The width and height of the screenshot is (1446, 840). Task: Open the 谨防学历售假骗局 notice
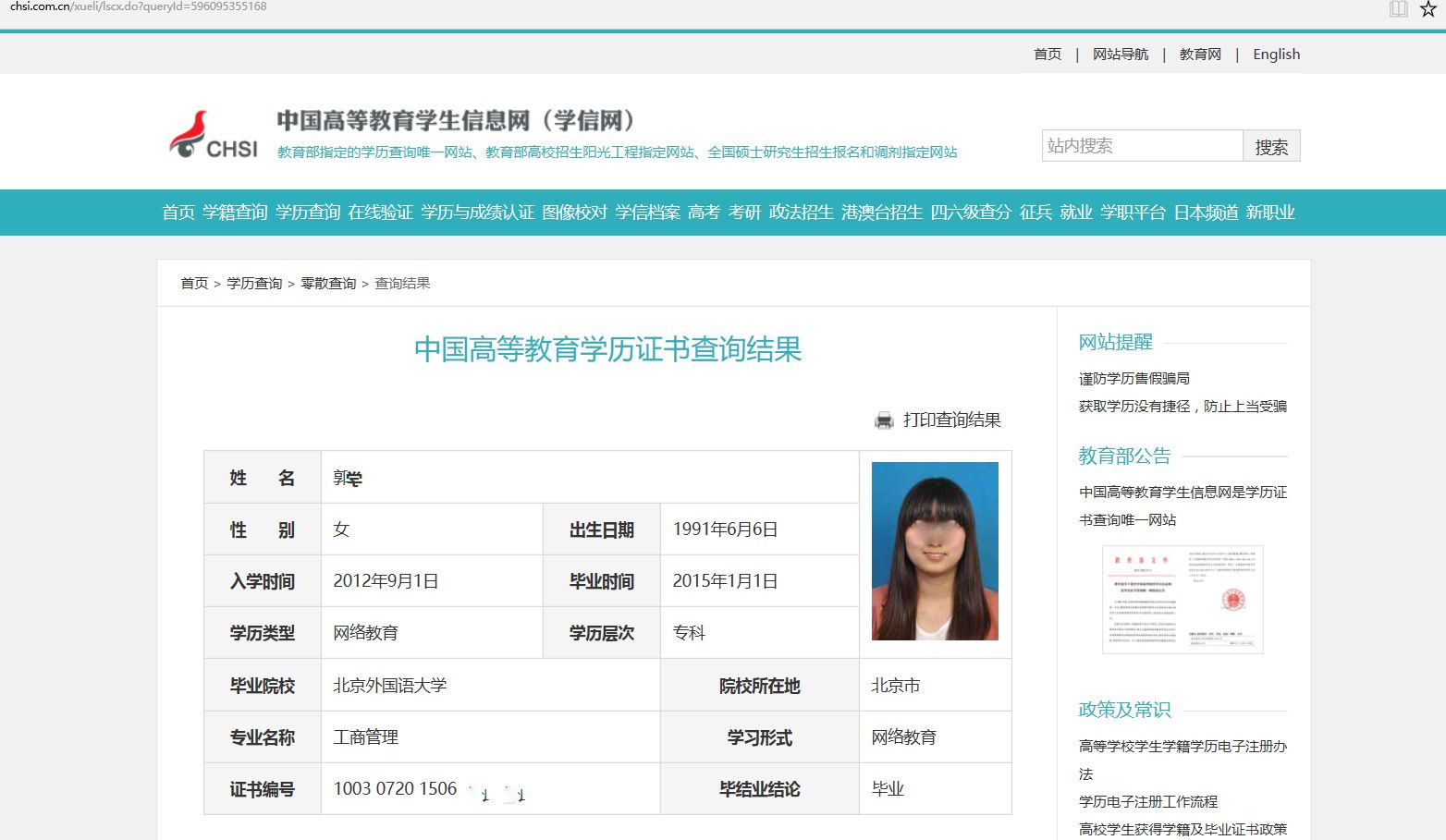[1134, 378]
